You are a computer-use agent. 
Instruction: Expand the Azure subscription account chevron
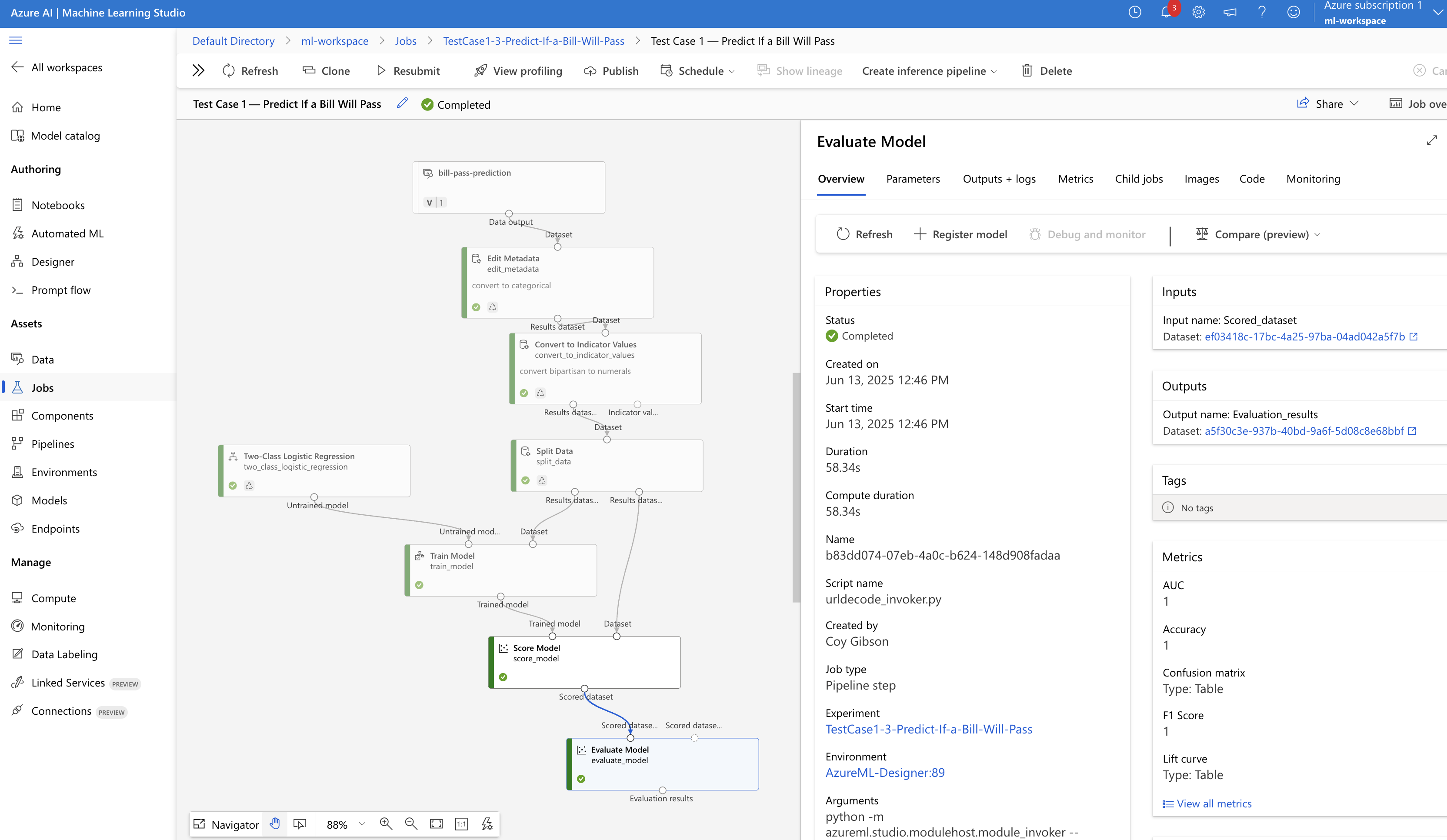(1437, 12)
